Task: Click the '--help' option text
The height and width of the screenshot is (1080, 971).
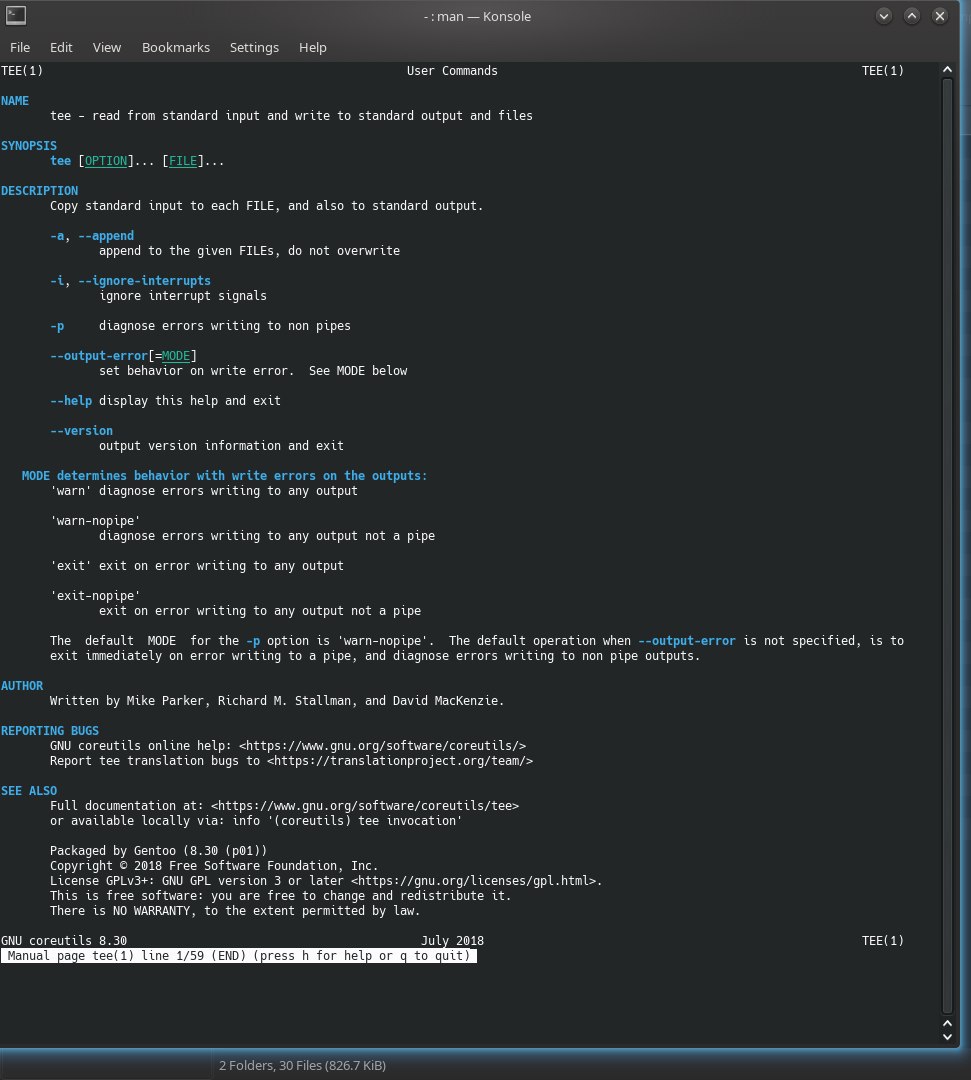Action: 71,400
